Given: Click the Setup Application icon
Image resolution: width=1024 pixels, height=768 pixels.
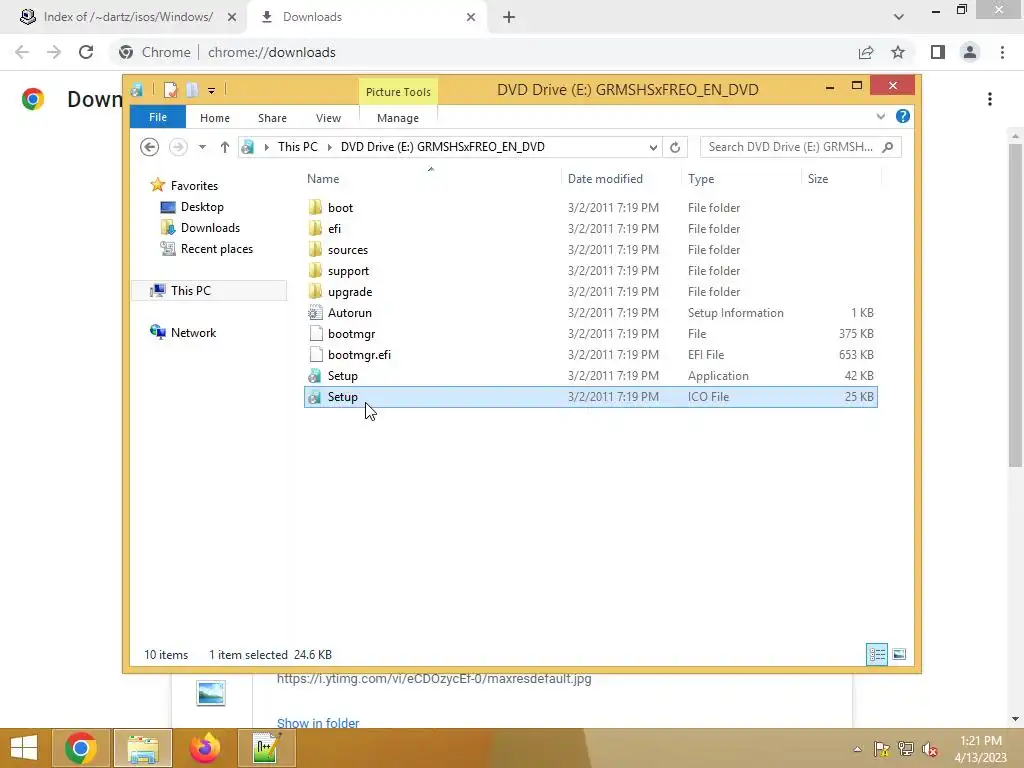Looking at the screenshot, I should (x=315, y=376).
